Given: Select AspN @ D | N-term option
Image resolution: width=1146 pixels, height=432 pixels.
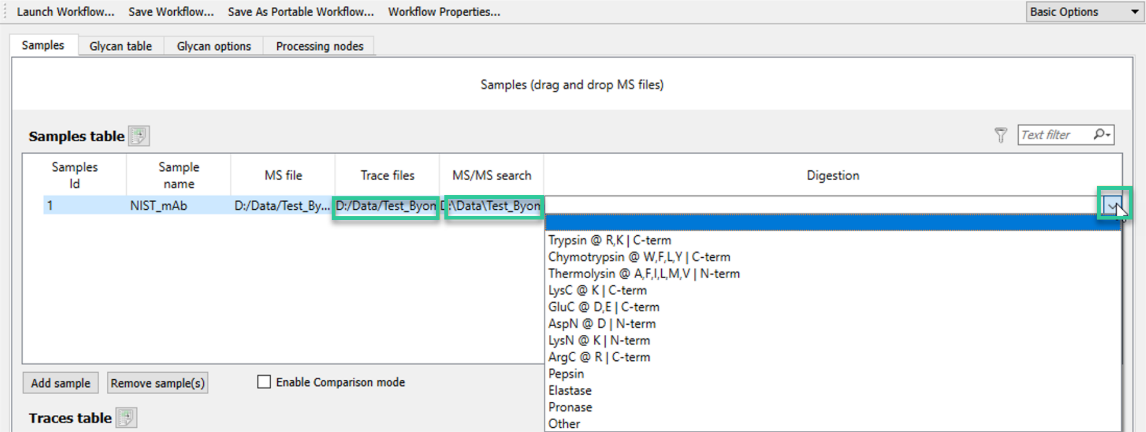Looking at the screenshot, I should 832,324.
